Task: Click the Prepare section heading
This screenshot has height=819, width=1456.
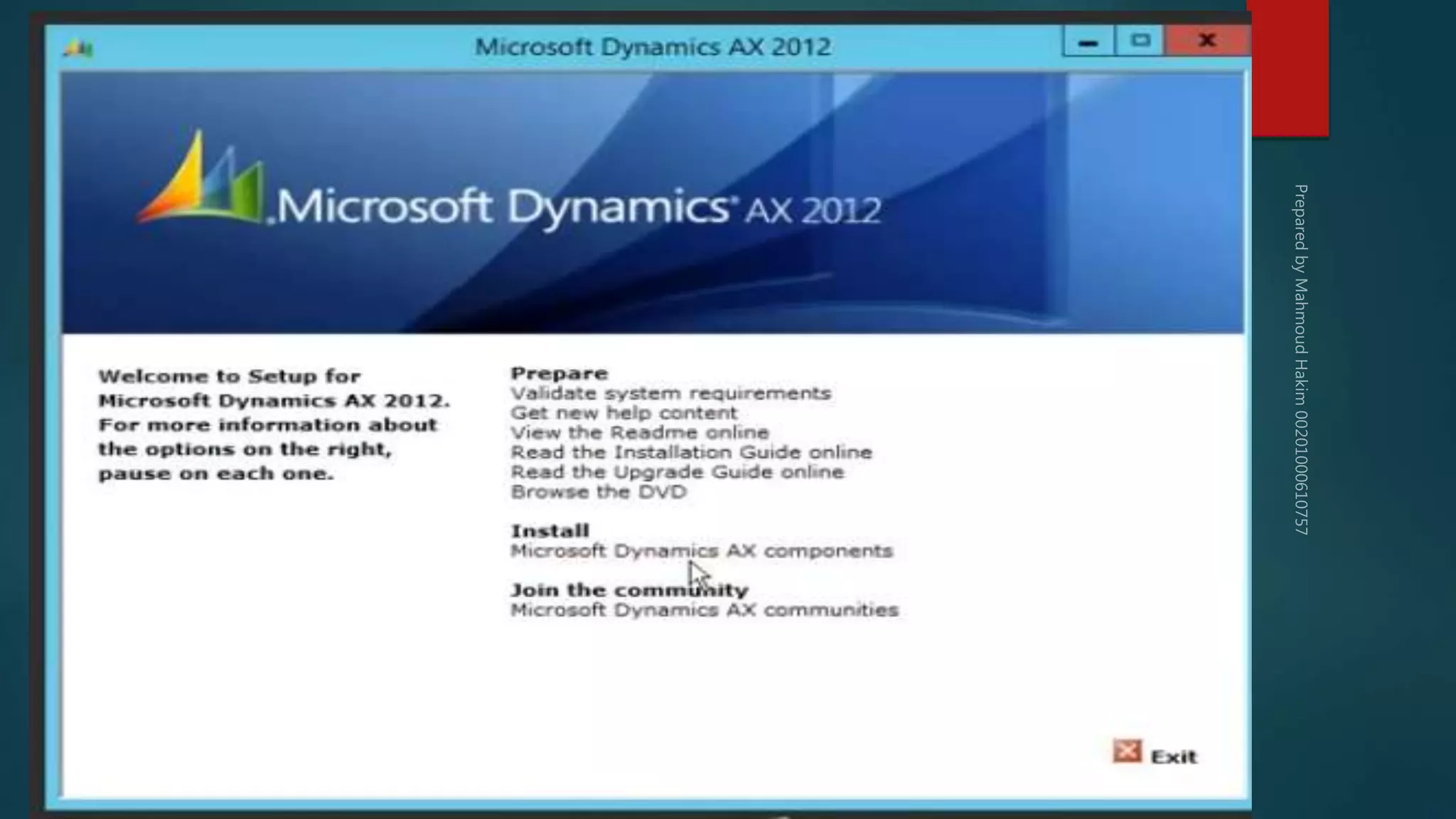Action: [x=559, y=373]
